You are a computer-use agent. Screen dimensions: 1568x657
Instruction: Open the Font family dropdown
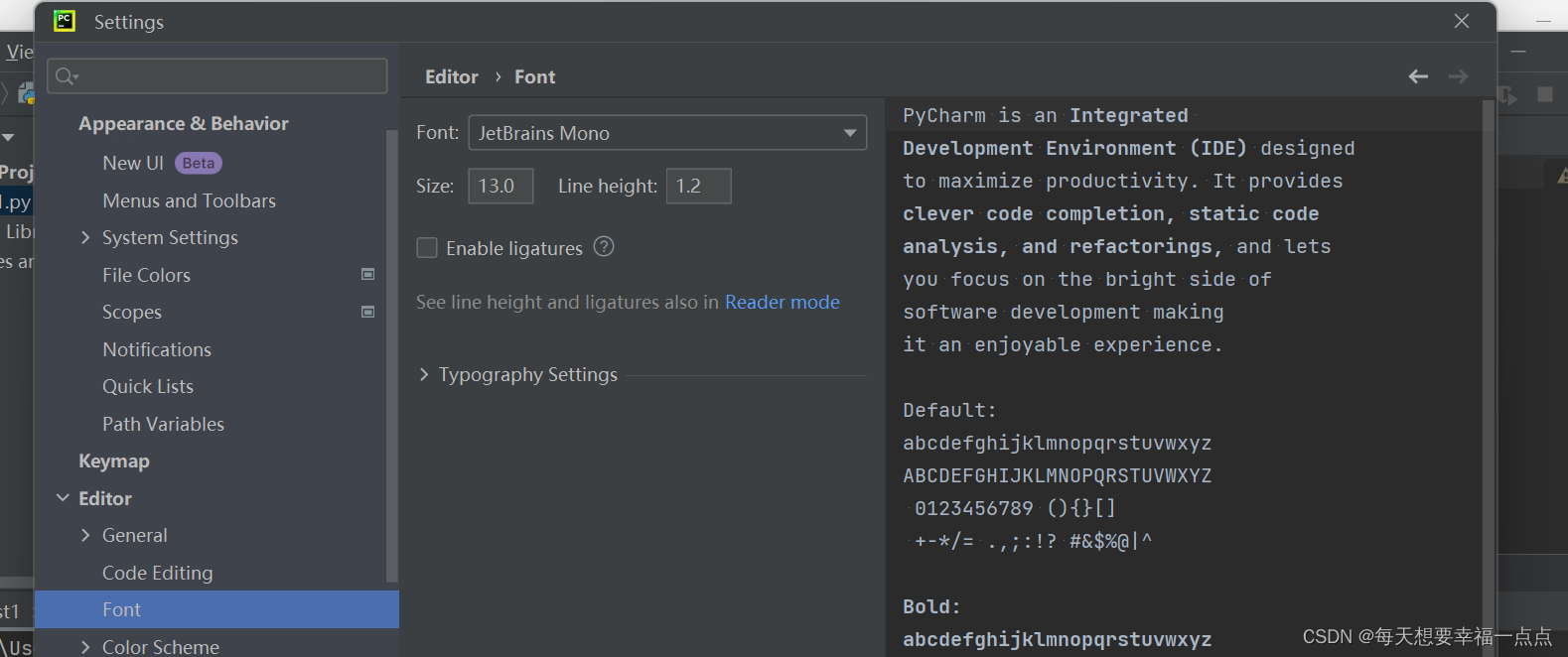[x=667, y=133]
